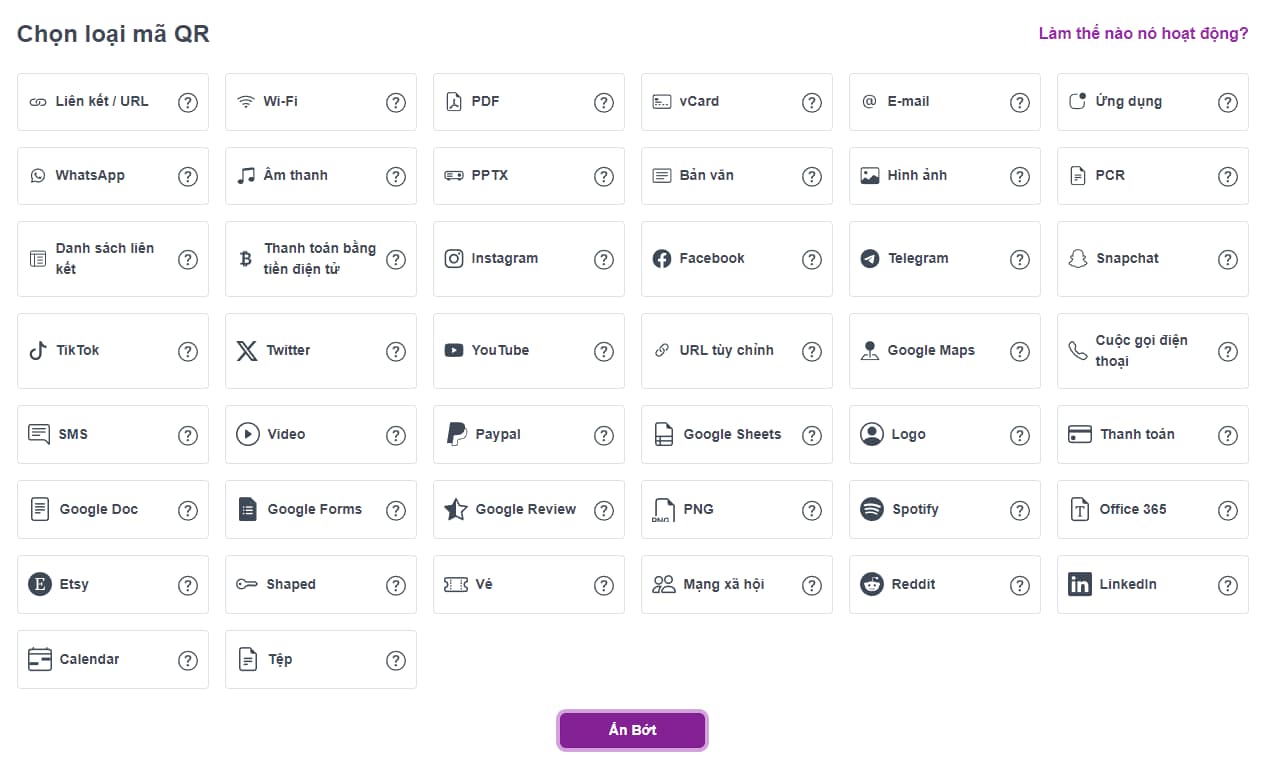Pick the Google Review QR type
Viewport: 1271px width, 771px height.
(x=529, y=510)
